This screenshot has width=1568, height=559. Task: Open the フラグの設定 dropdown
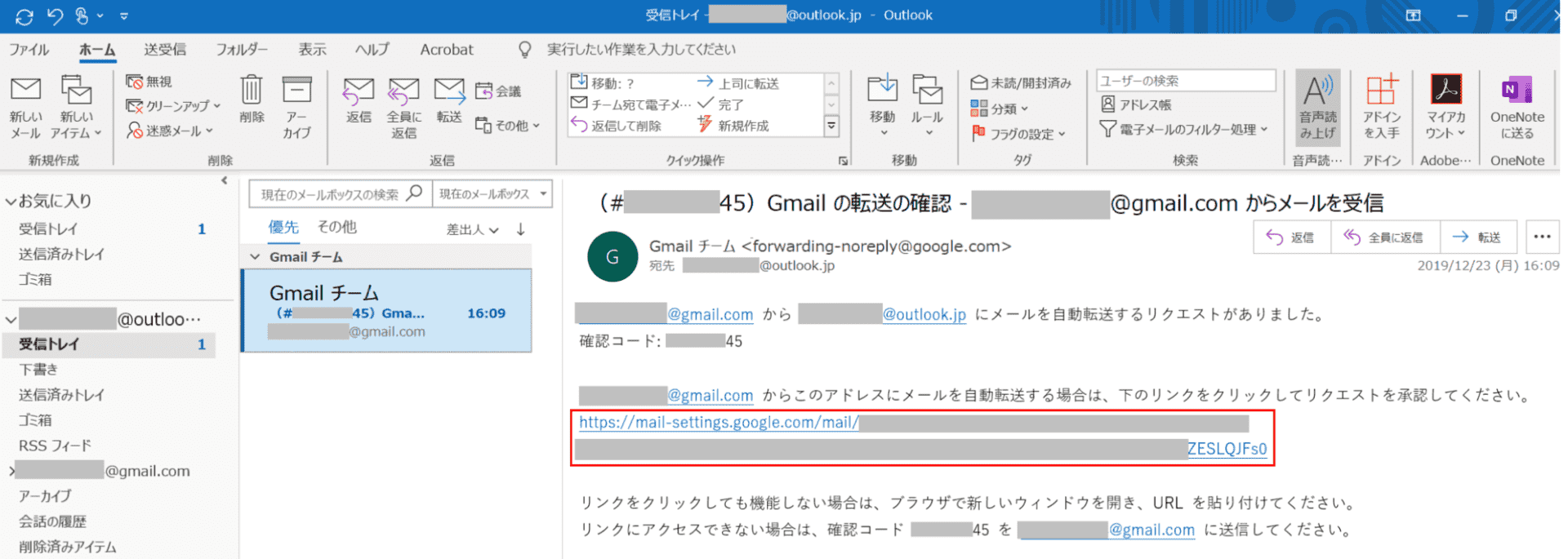(x=1018, y=134)
